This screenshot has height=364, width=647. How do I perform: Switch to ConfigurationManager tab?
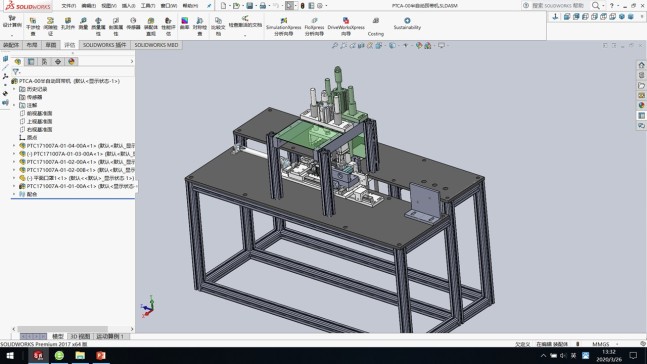tap(45, 61)
